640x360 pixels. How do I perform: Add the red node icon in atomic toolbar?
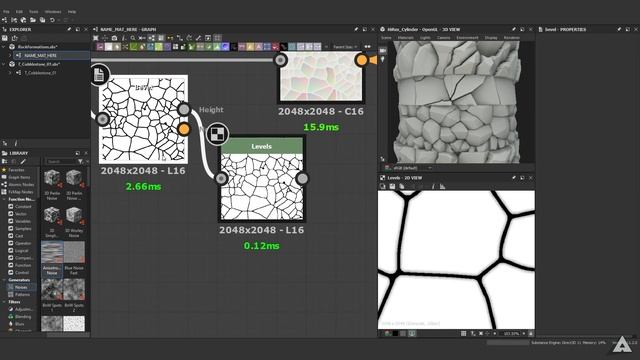coord(275,47)
